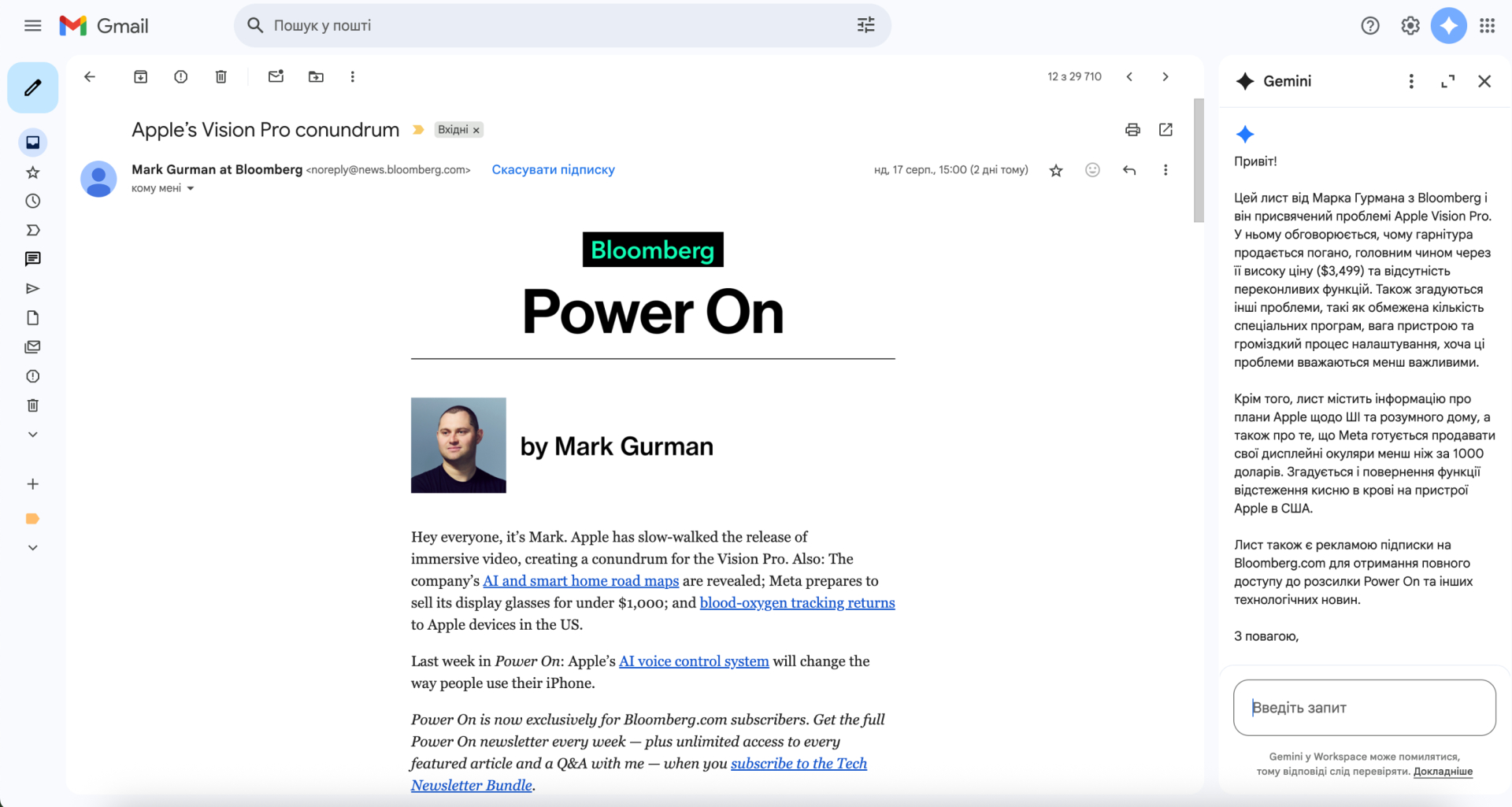Mark the email as unread
This screenshot has width=1512, height=807.
pos(276,76)
